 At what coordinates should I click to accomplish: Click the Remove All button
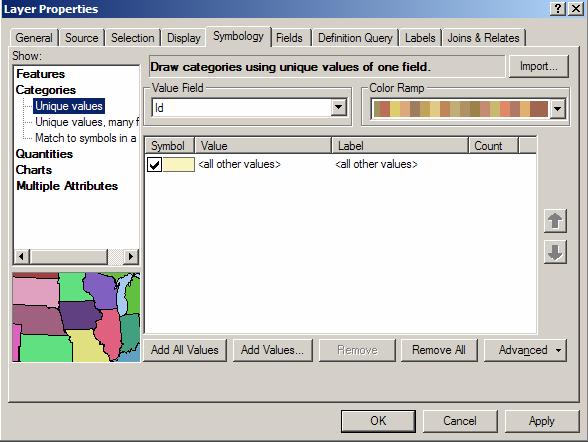(x=439, y=350)
